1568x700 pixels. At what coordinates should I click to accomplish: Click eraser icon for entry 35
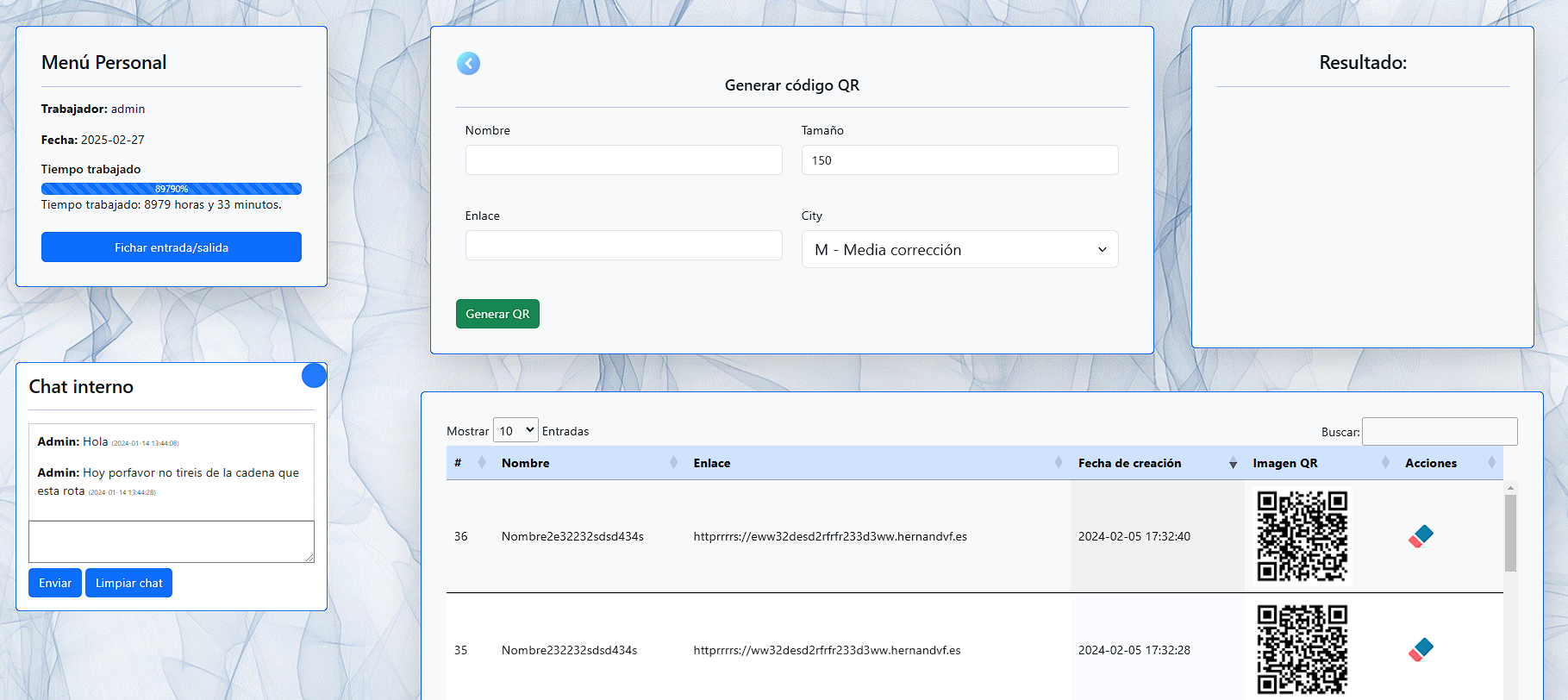point(1421,650)
